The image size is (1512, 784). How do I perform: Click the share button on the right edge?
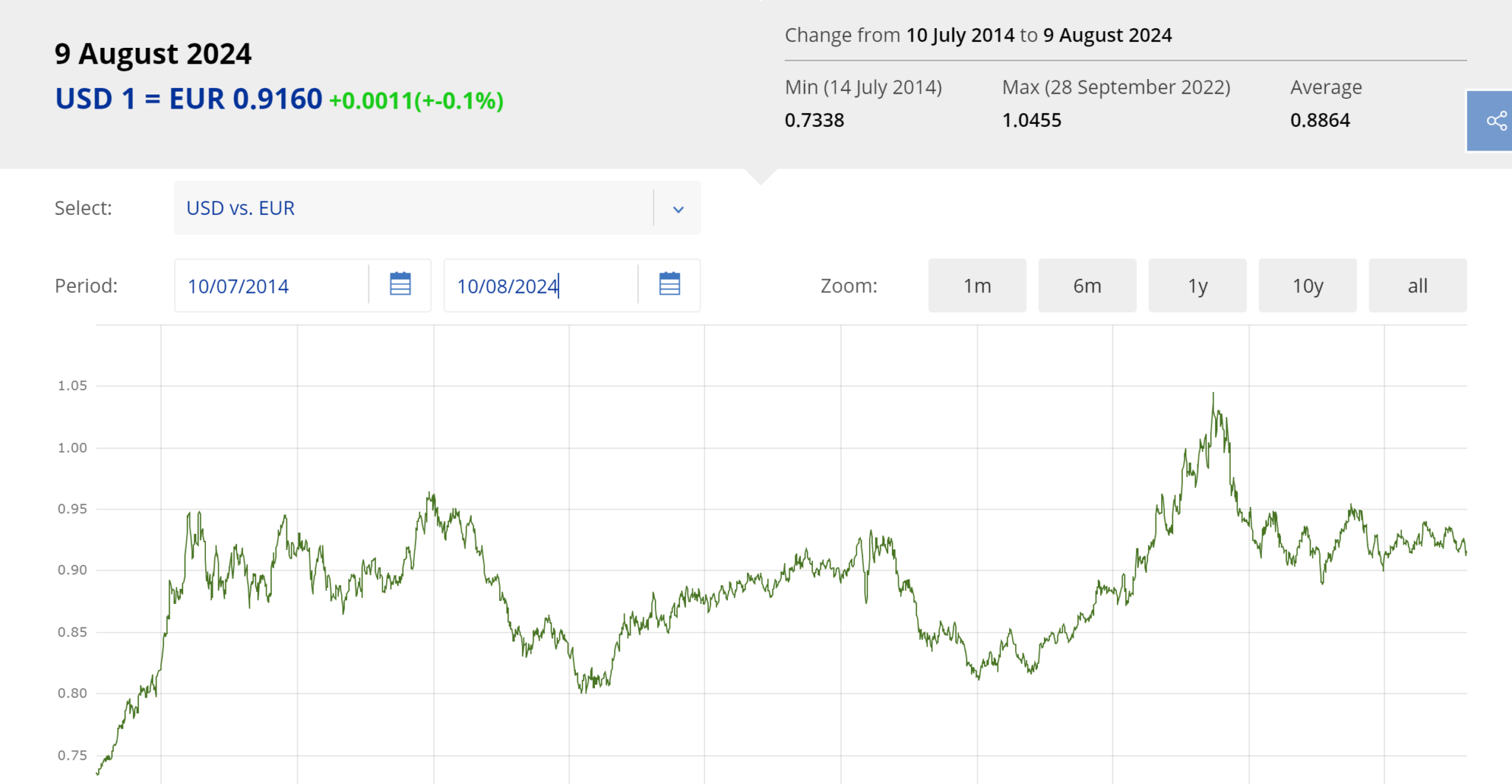pos(1496,120)
